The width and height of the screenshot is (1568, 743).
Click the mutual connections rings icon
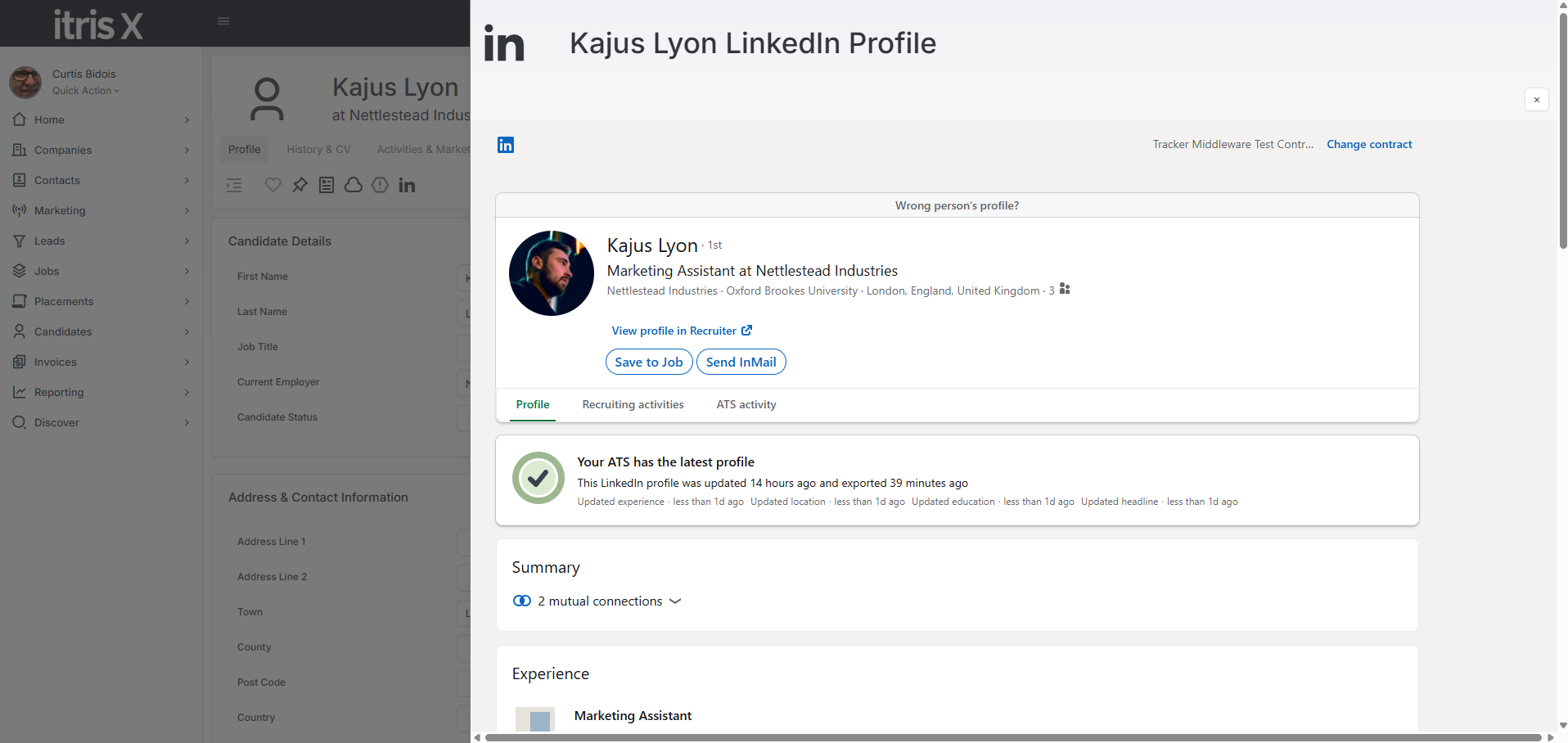pyautogui.click(x=522, y=601)
